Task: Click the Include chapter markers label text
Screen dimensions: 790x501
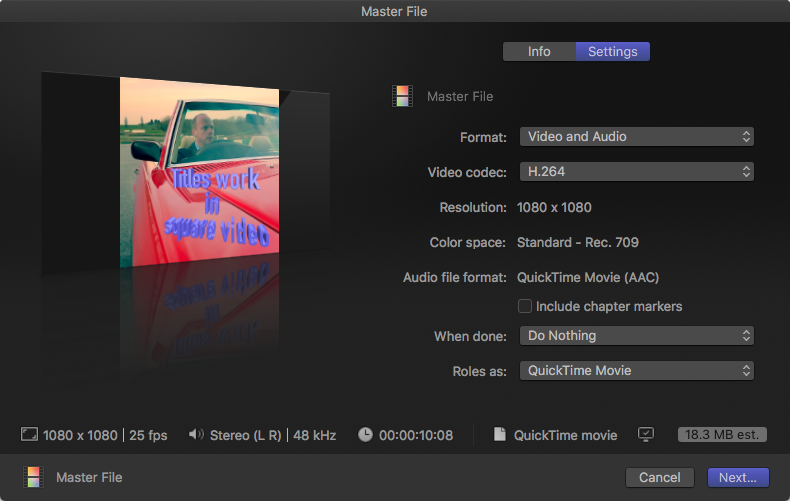Action: point(609,306)
